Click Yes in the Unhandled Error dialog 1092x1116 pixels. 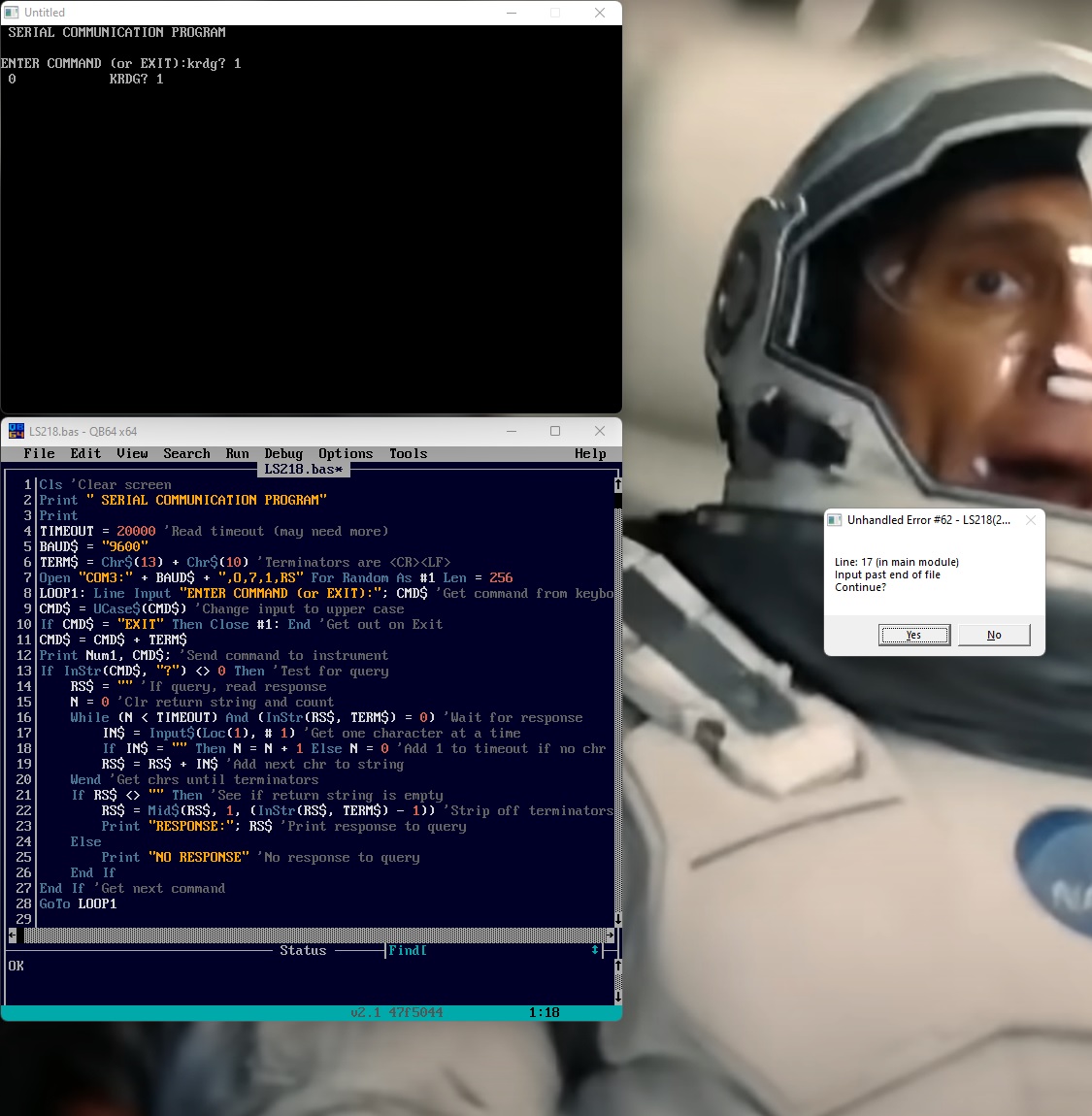coord(914,635)
